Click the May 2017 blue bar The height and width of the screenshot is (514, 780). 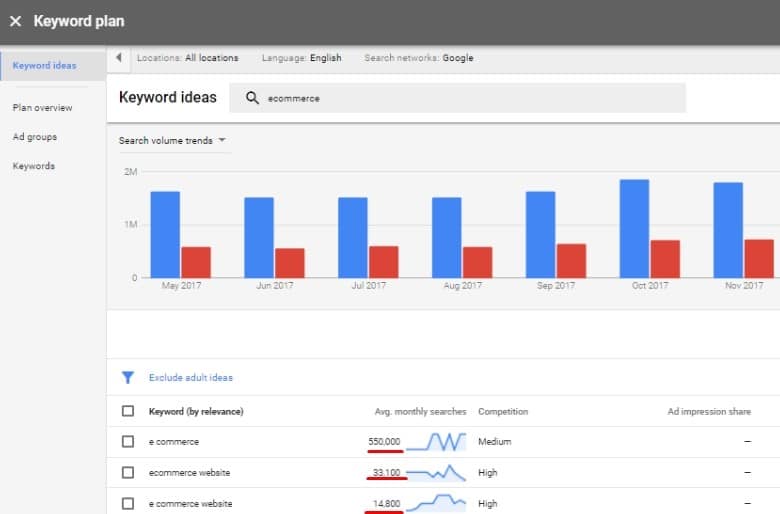click(x=165, y=234)
